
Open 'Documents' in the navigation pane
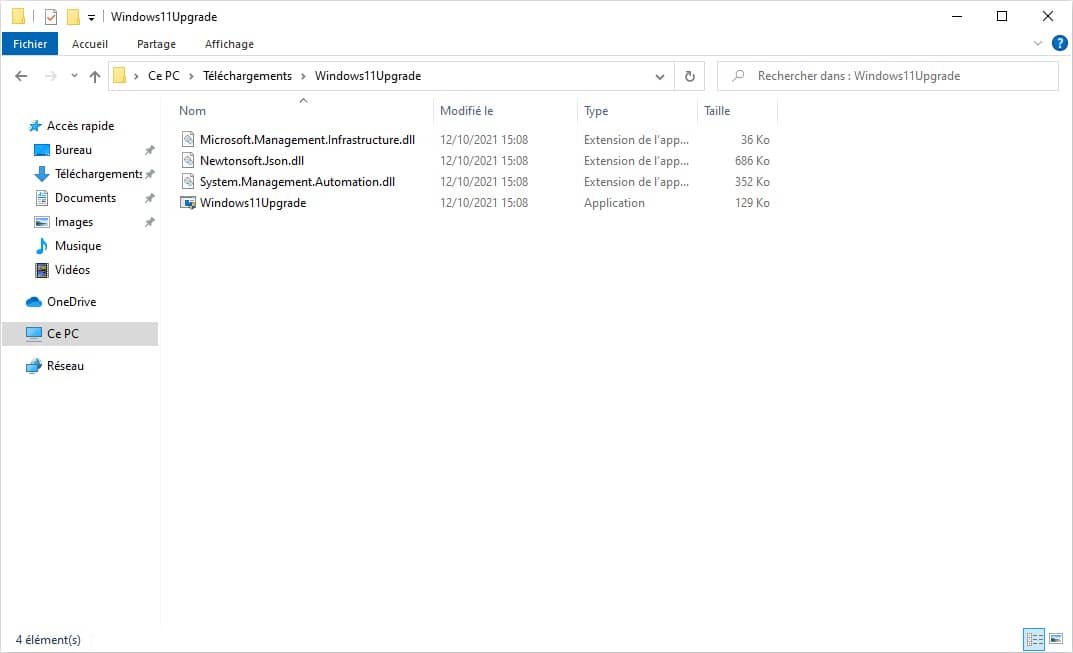coord(85,198)
